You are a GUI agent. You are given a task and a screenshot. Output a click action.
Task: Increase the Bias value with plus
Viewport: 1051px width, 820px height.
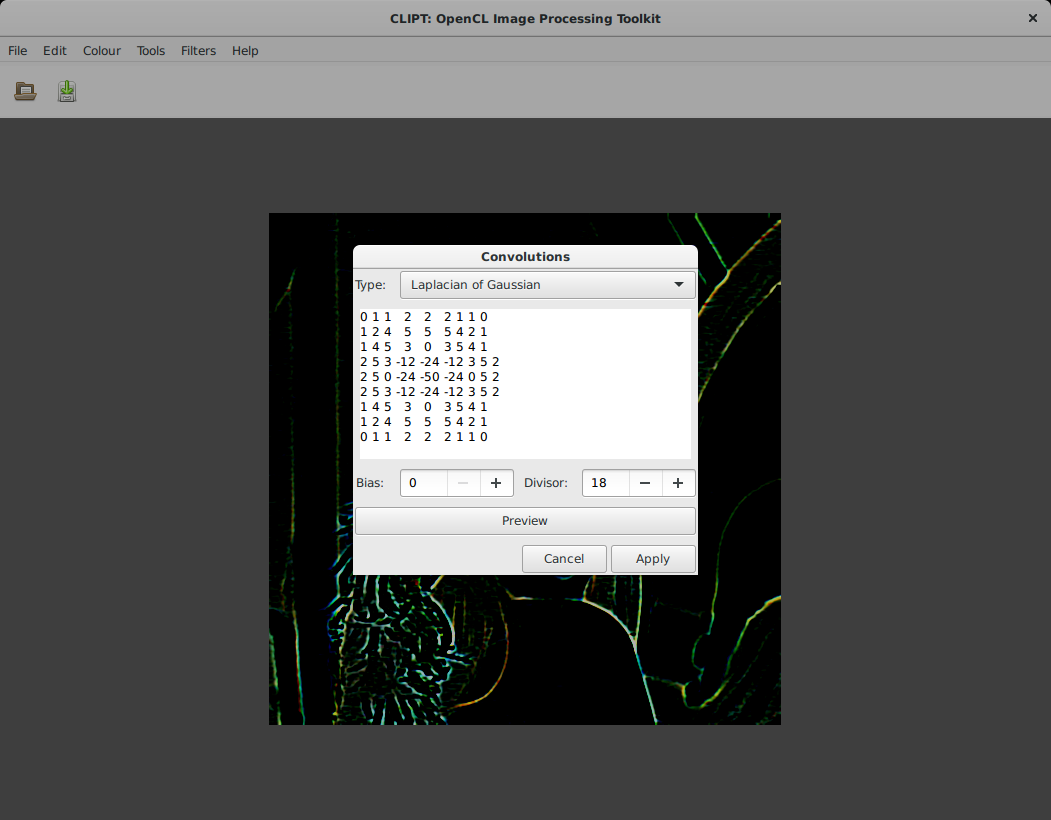click(495, 483)
